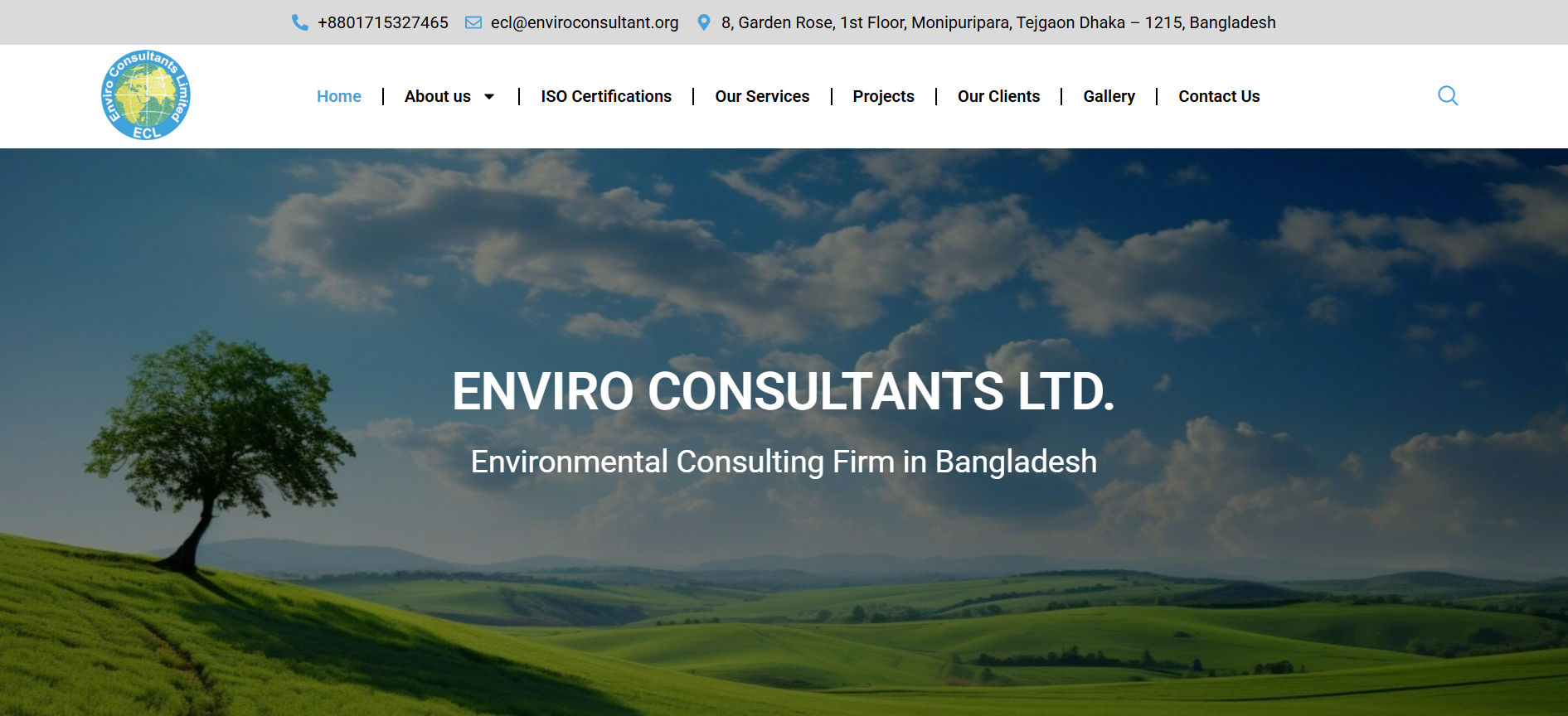The image size is (1568, 716).
Task: Click the Garden Rose address text
Action: coord(998,22)
